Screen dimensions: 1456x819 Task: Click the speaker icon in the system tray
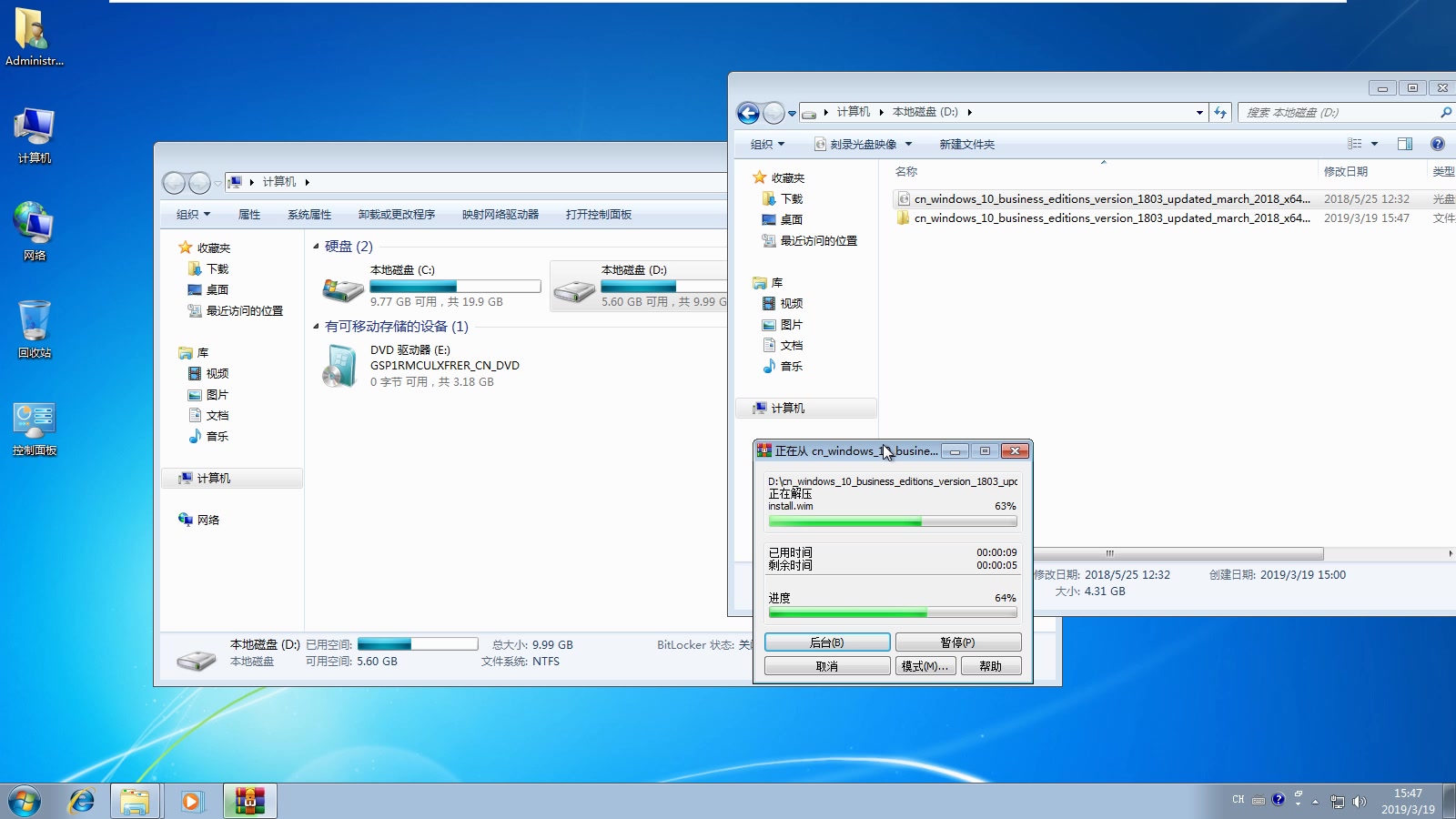1358,801
